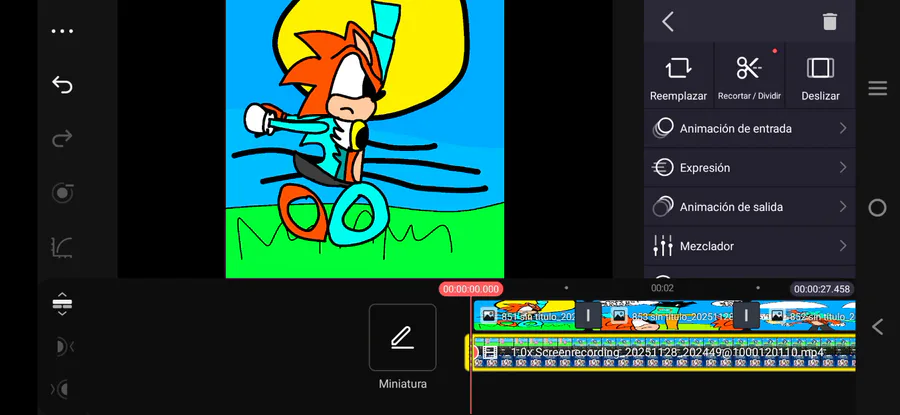Redo the last undone edit

(x=62, y=138)
